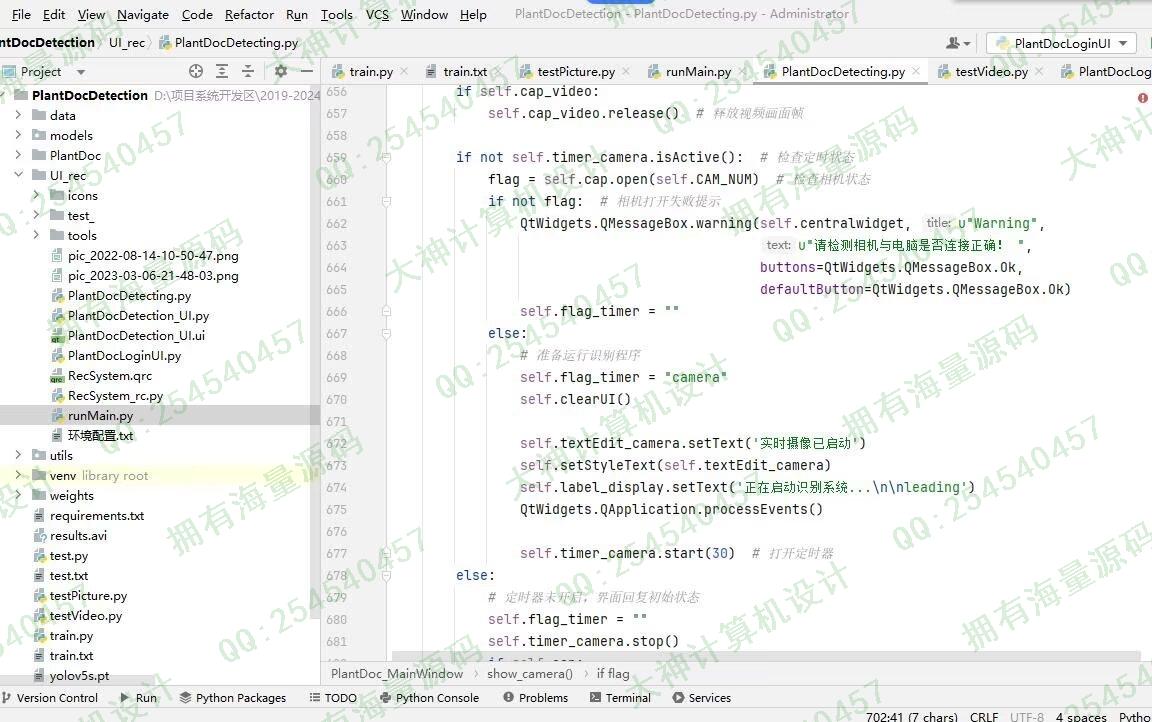The height and width of the screenshot is (722, 1152).
Task: Click the UTF-8 encoding status entry
Action: click(x=1026, y=717)
